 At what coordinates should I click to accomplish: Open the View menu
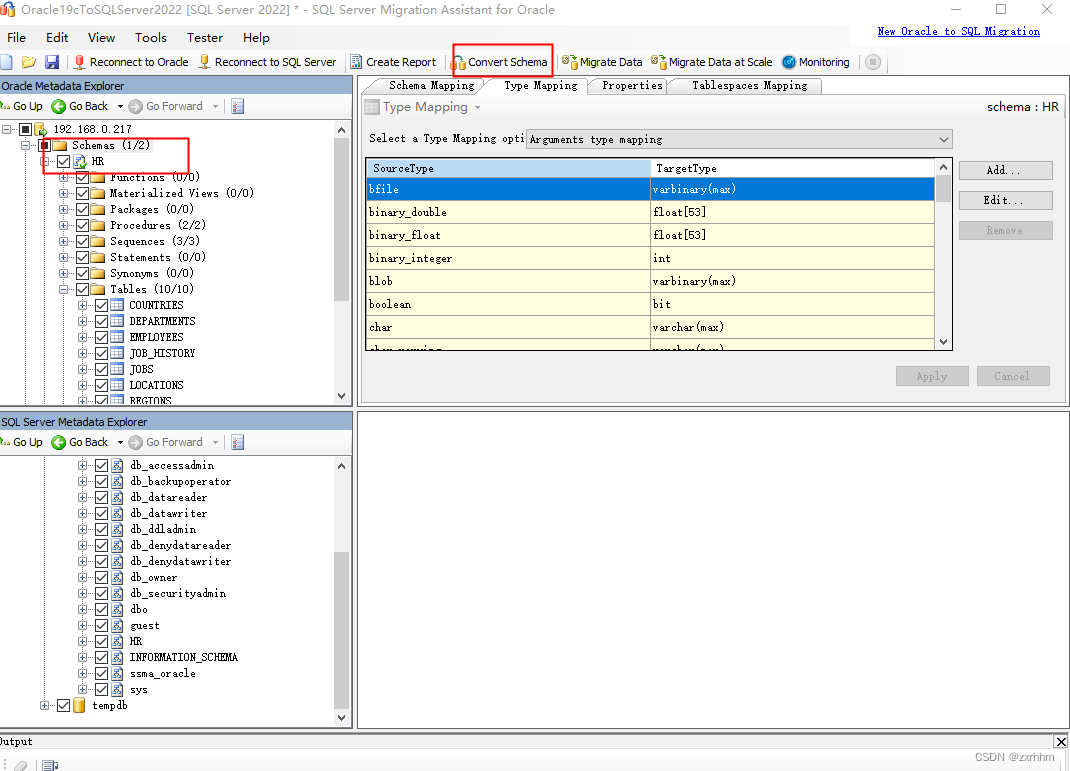tap(101, 38)
